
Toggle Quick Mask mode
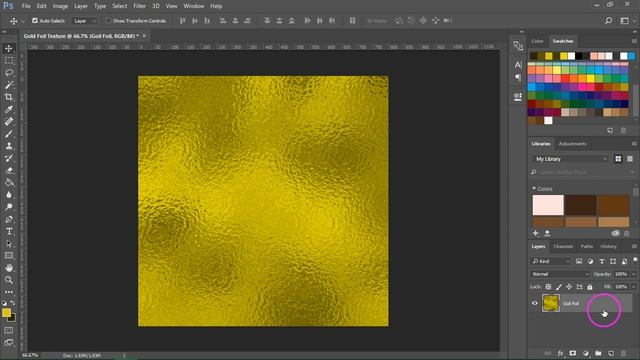9,330
